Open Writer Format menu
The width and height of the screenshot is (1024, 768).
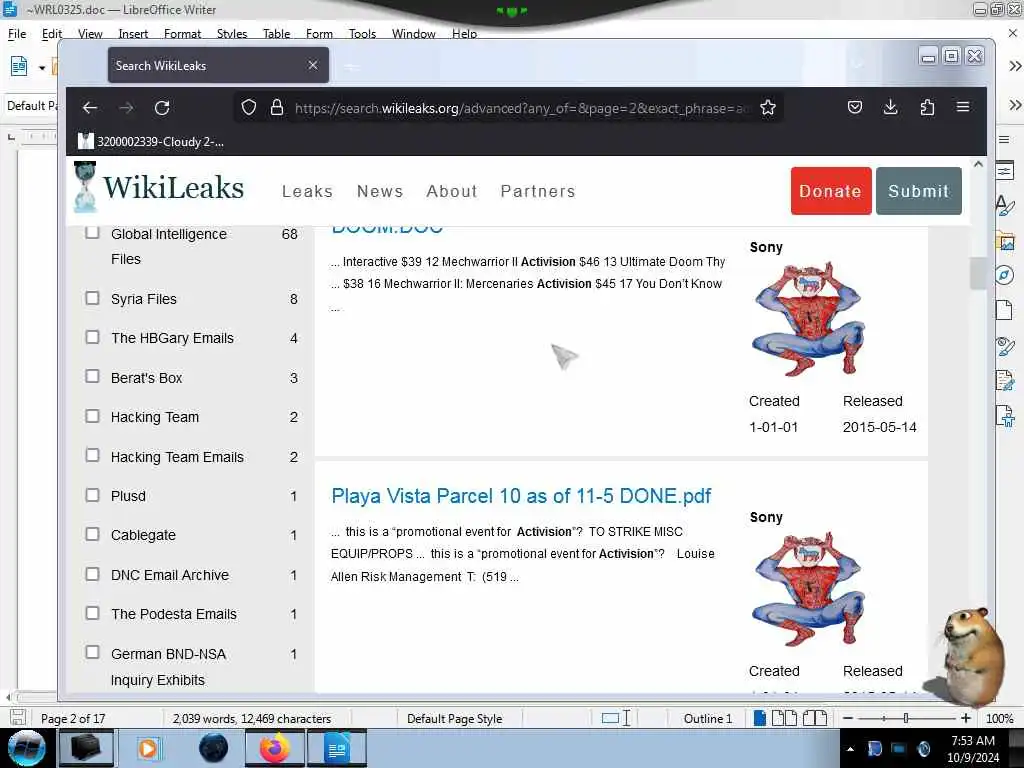click(x=182, y=33)
